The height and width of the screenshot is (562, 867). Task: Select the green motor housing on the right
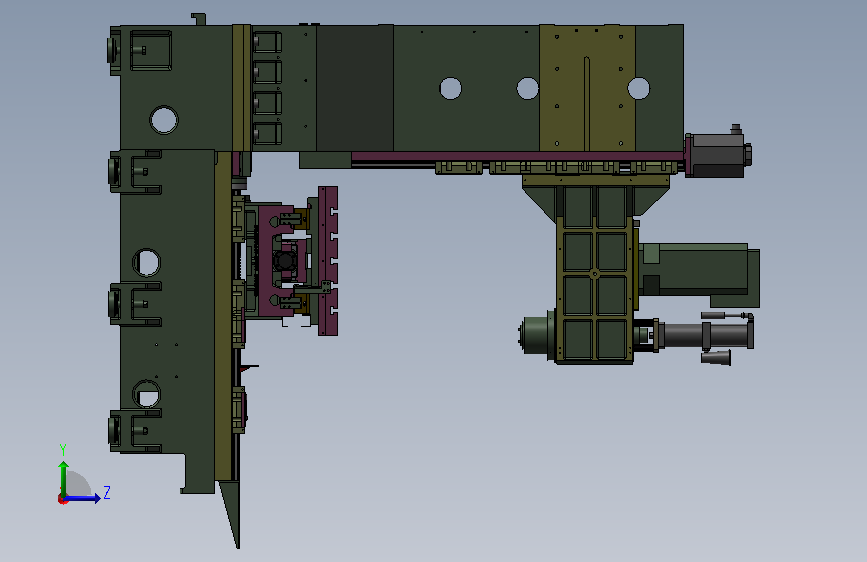pos(699,274)
